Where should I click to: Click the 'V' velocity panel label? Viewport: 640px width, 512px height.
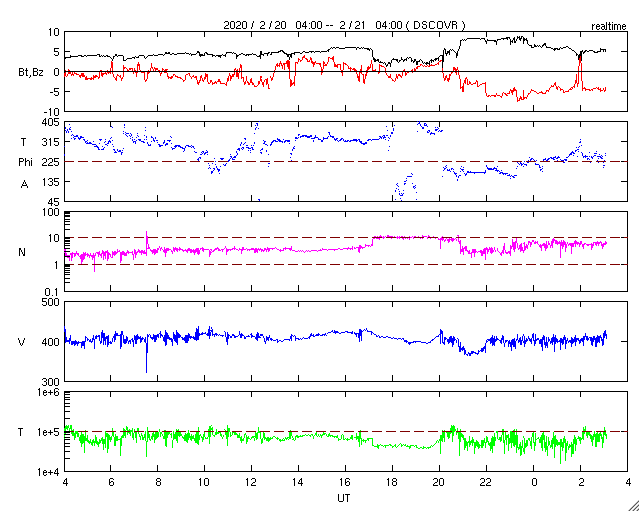point(22,342)
